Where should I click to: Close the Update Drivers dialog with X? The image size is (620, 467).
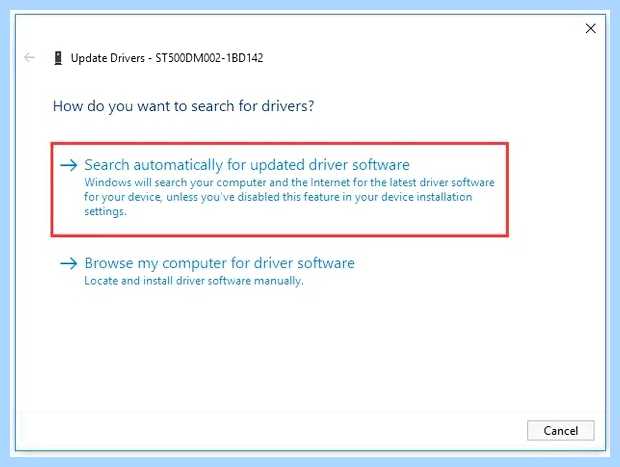click(x=590, y=28)
